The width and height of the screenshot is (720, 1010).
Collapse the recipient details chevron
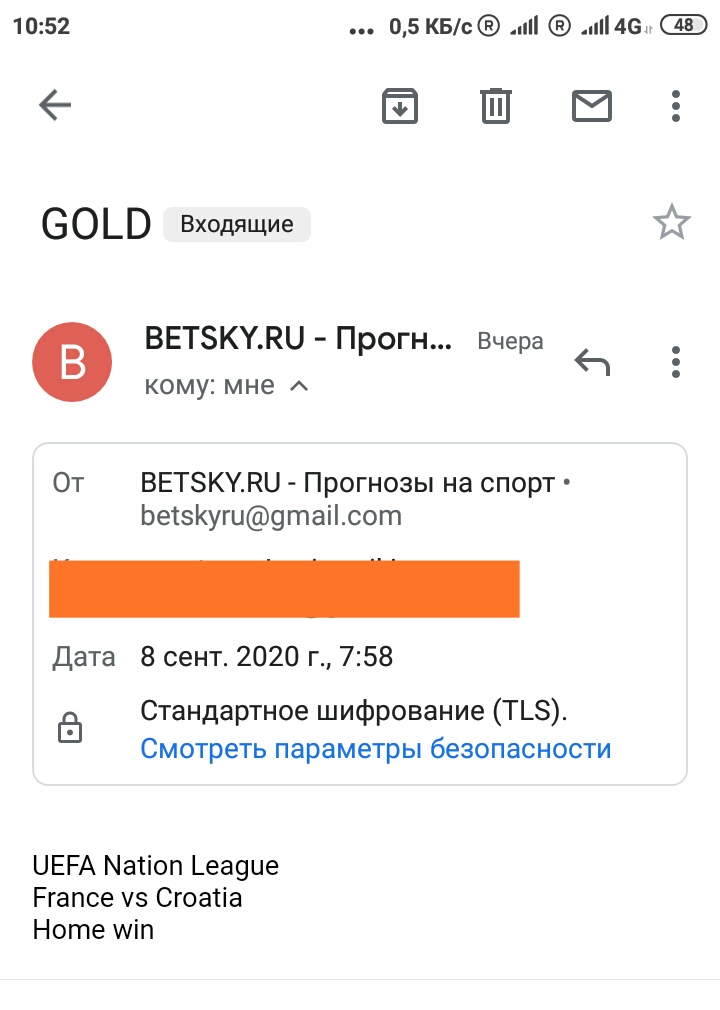click(x=299, y=386)
